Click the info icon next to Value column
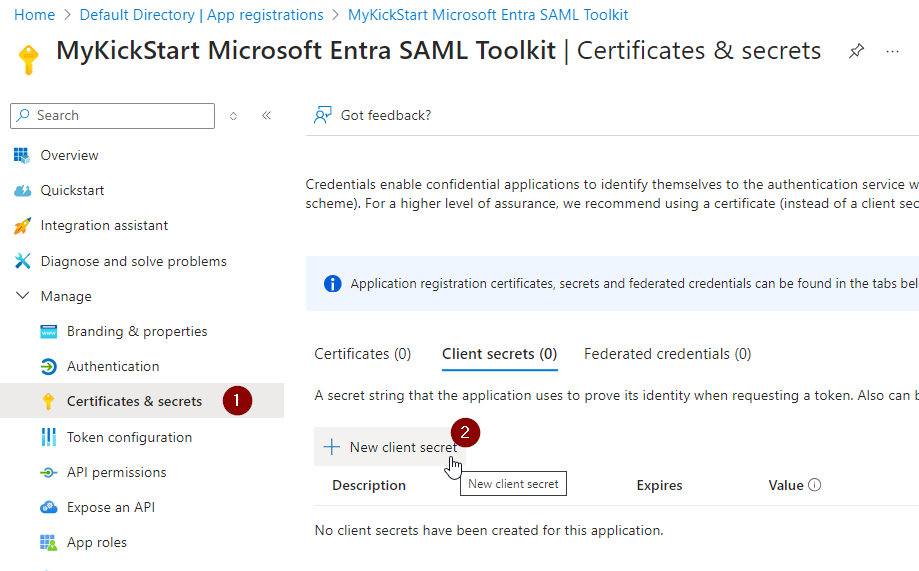 pyautogui.click(x=814, y=485)
